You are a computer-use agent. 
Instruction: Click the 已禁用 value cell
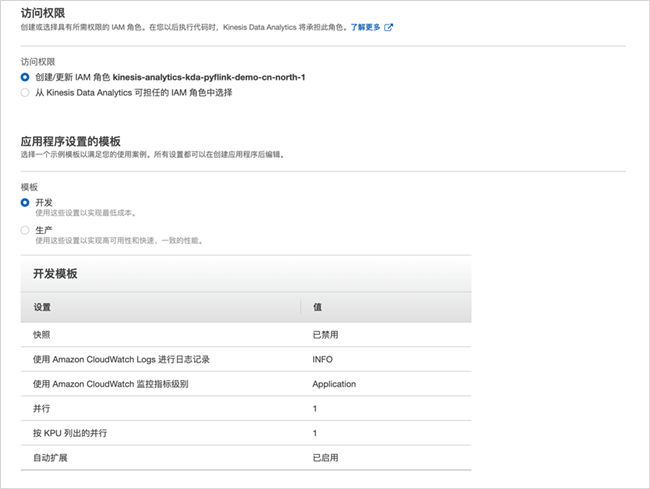click(325, 335)
